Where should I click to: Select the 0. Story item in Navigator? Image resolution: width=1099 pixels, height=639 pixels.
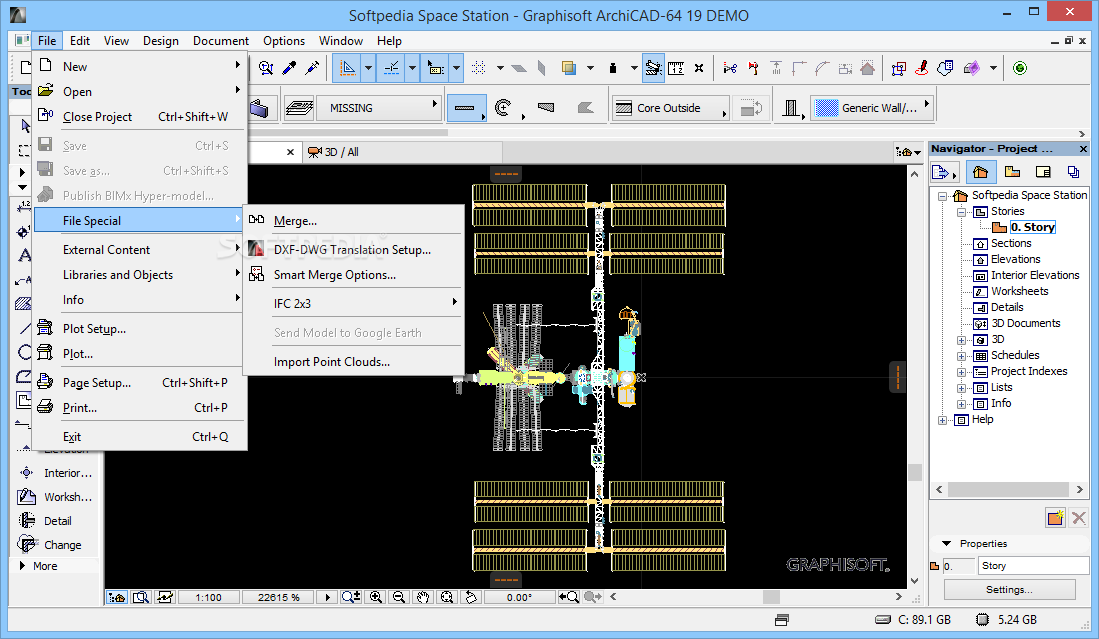[x=1032, y=227]
